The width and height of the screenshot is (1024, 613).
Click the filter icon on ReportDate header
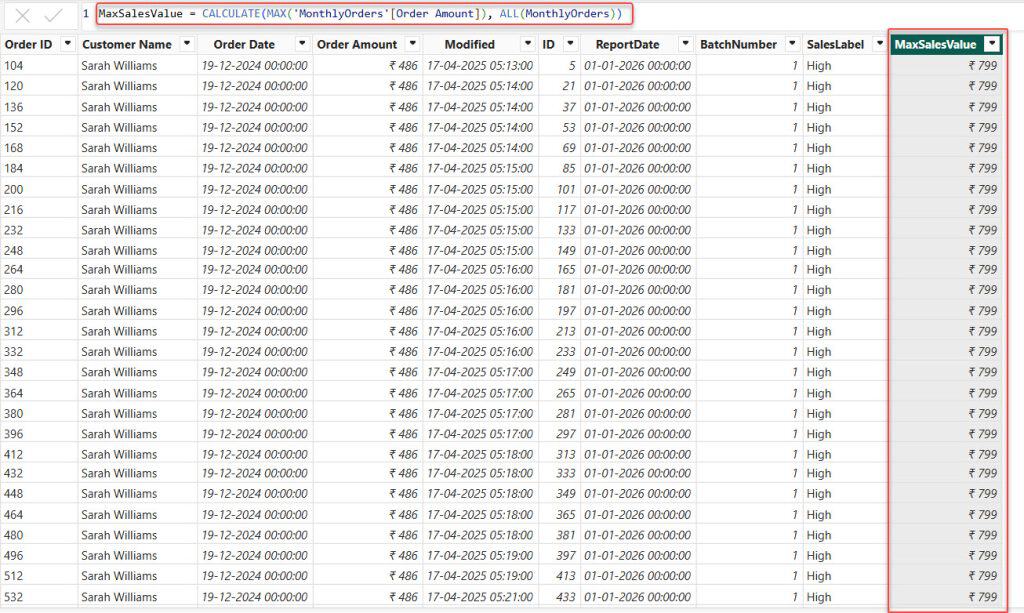tap(686, 44)
